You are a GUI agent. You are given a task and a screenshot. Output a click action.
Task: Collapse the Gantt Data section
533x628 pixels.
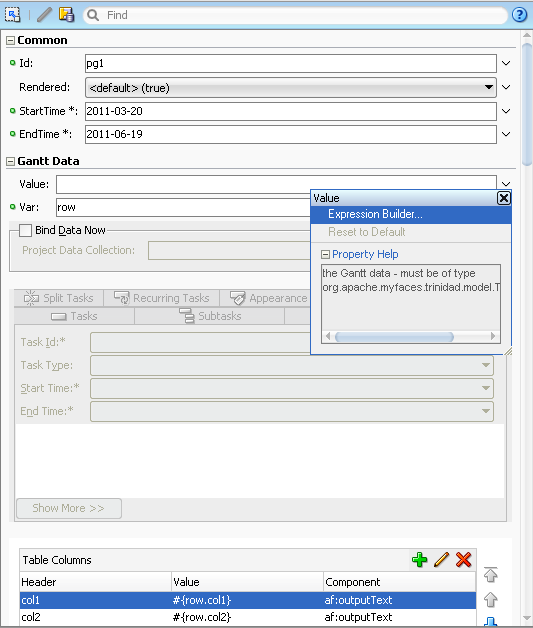click(x=10, y=161)
